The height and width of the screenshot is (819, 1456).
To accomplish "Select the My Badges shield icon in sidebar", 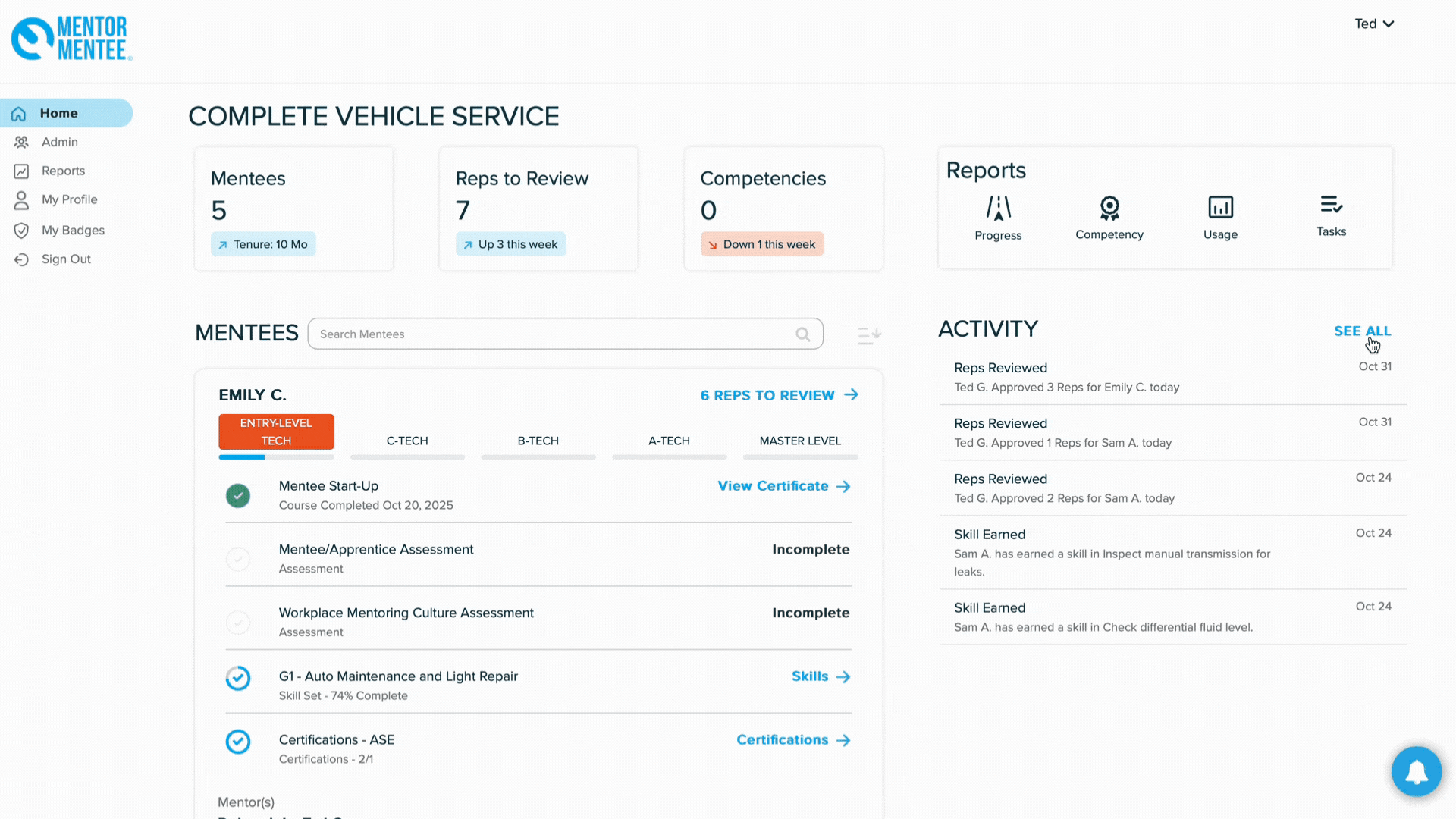I will pos(22,231).
